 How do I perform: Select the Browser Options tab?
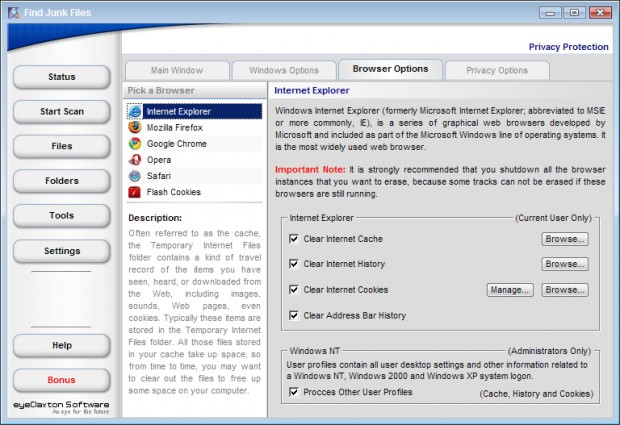point(391,70)
